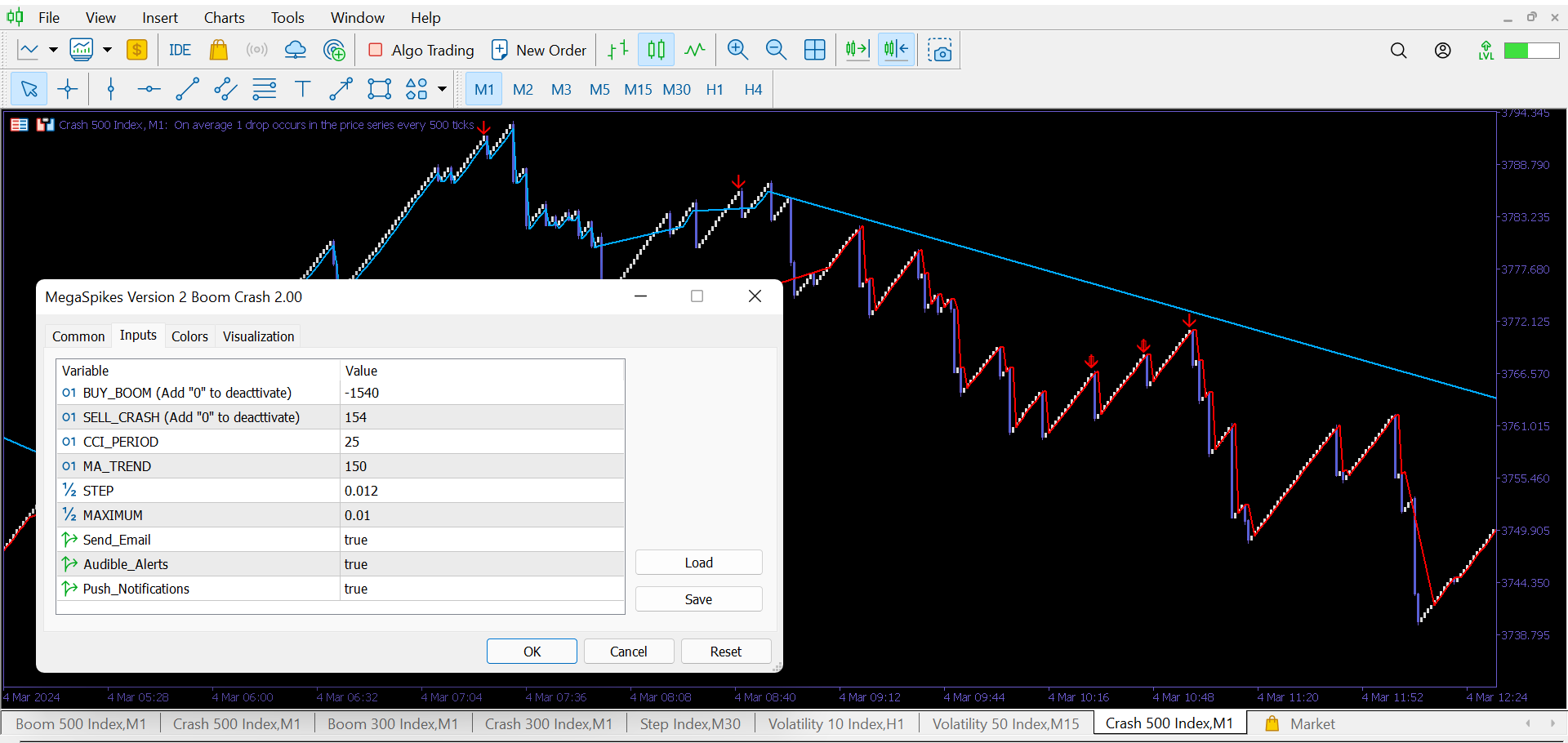Open the MetaEditor IDE
The image size is (1568, 743).
coord(179,50)
